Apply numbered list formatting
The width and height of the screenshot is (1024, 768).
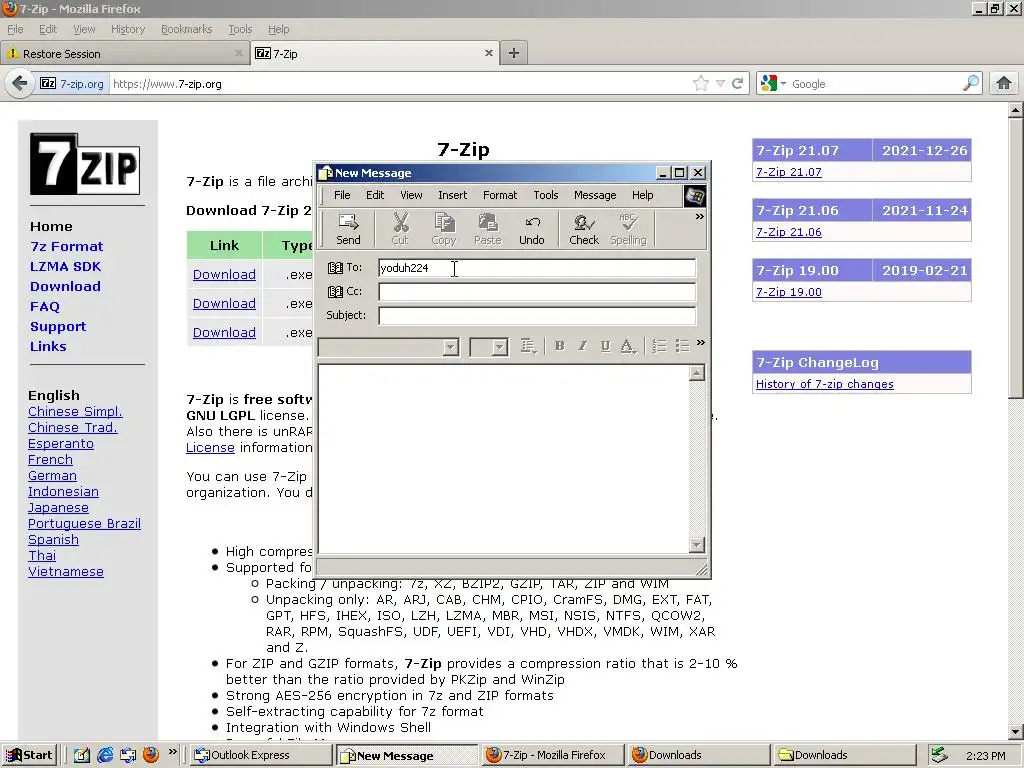coord(660,346)
